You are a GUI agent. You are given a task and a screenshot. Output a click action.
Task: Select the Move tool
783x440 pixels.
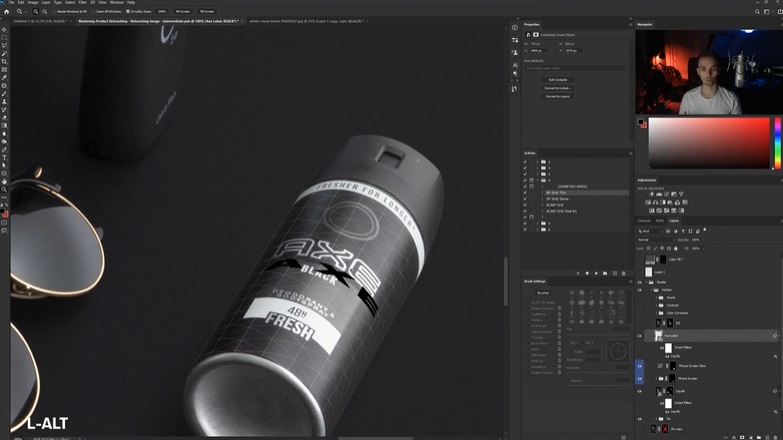pos(4,29)
